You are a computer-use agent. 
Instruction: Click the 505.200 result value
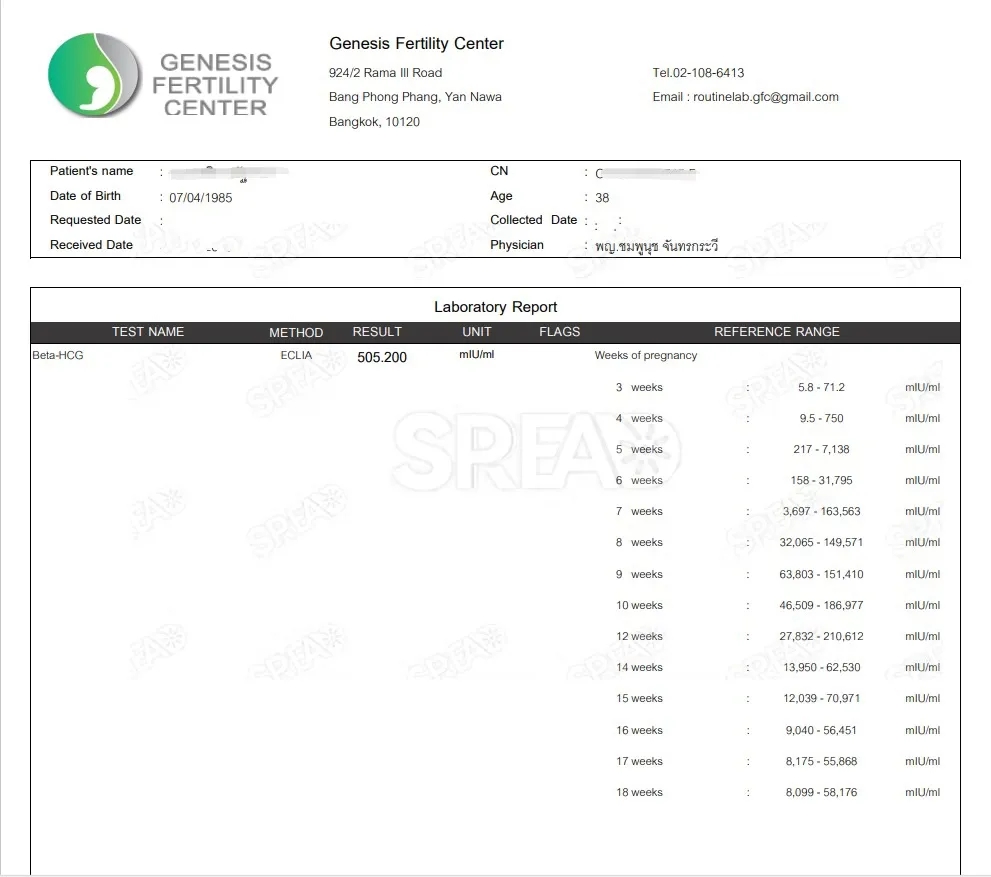coord(382,357)
